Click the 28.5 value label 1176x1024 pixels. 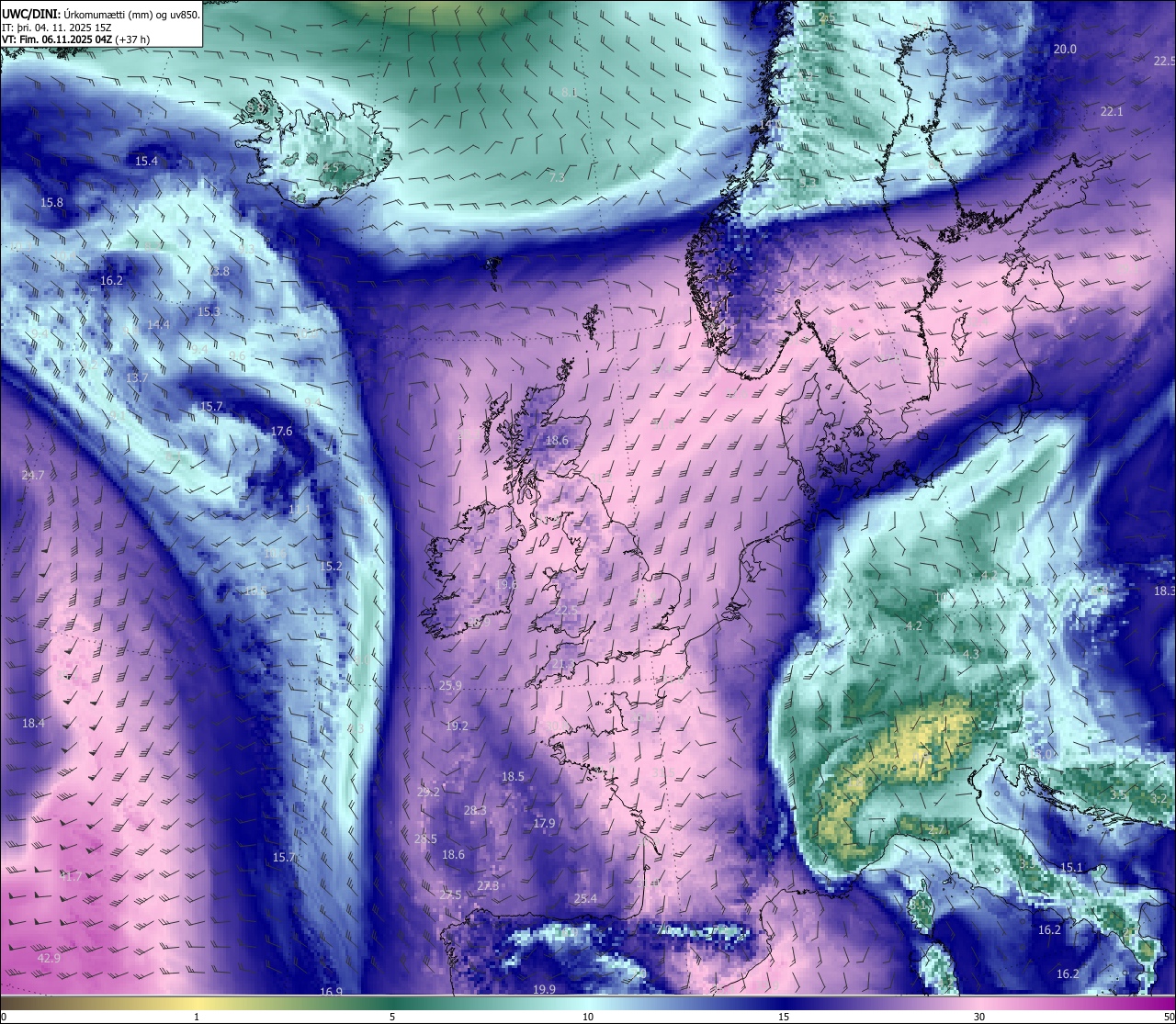coord(425,839)
